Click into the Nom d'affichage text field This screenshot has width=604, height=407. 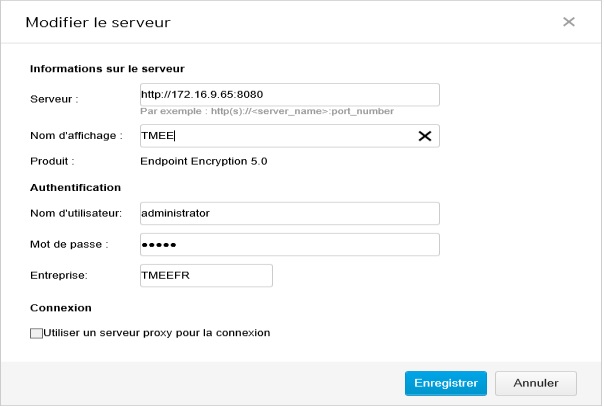277,136
